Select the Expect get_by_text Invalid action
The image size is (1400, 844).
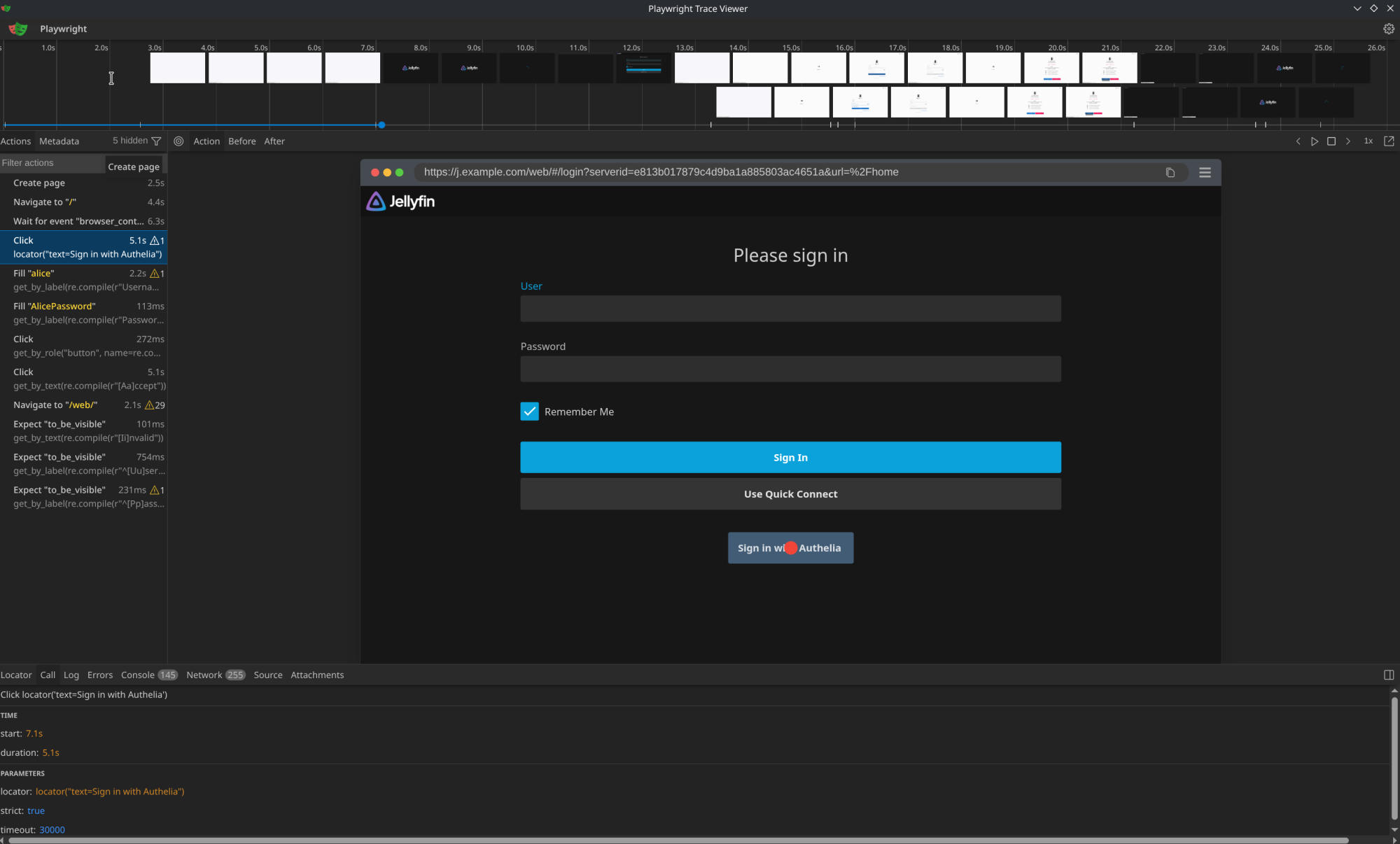(83, 431)
